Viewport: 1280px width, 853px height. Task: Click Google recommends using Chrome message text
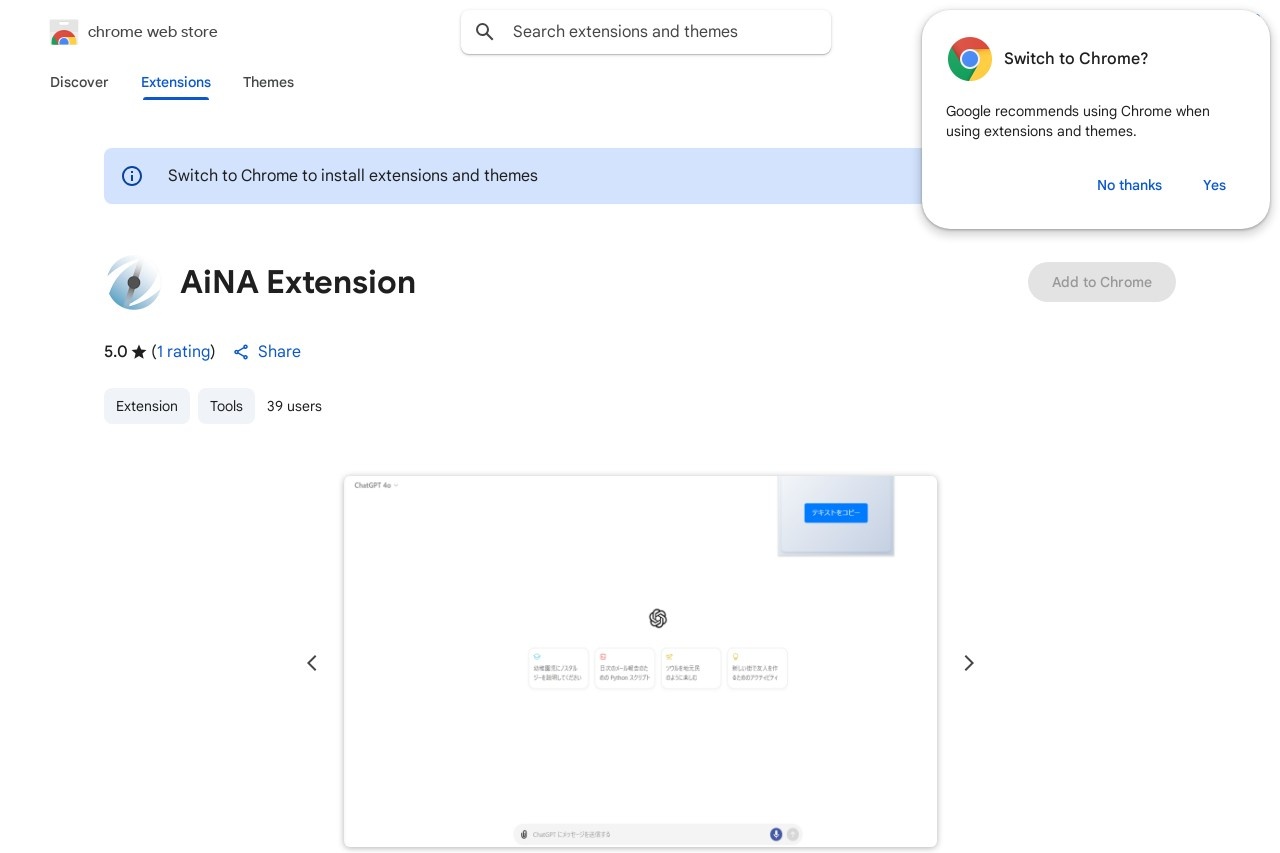coord(1078,121)
